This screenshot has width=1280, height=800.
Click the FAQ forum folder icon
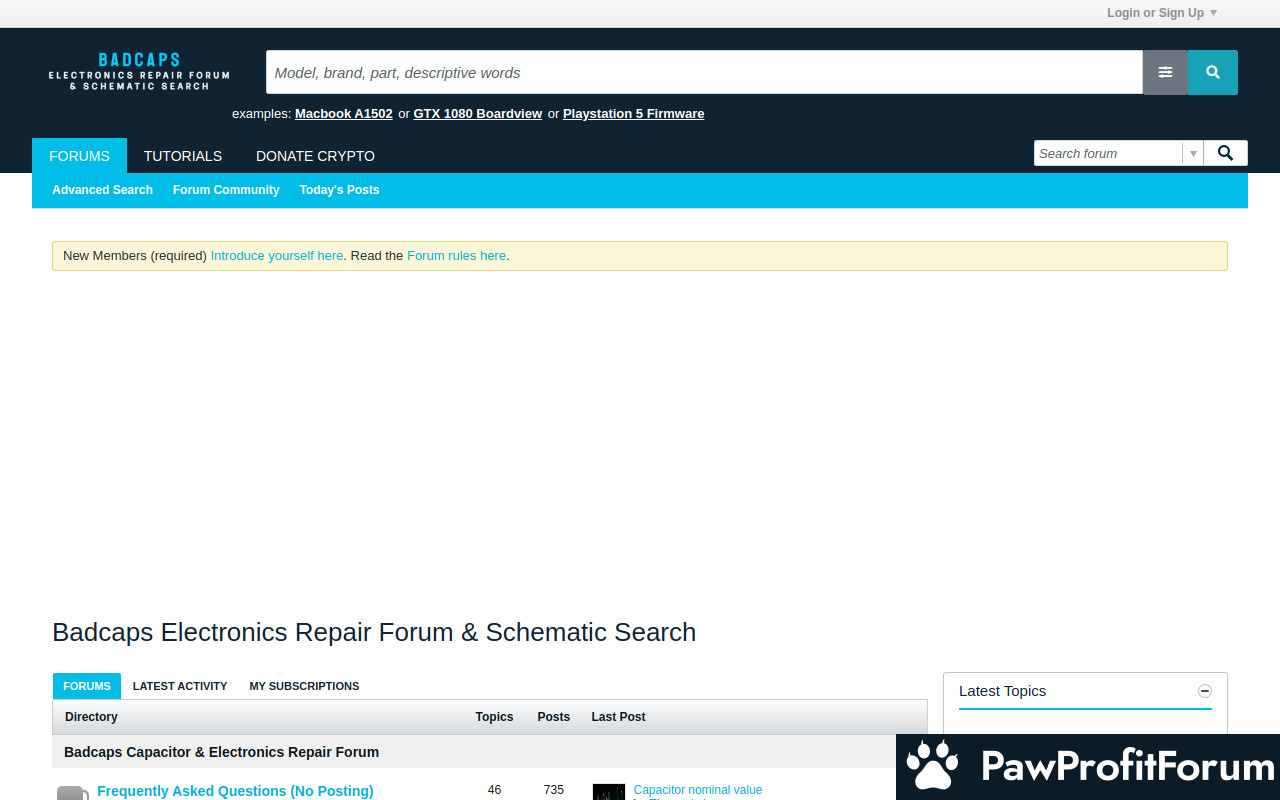[x=72, y=793]
